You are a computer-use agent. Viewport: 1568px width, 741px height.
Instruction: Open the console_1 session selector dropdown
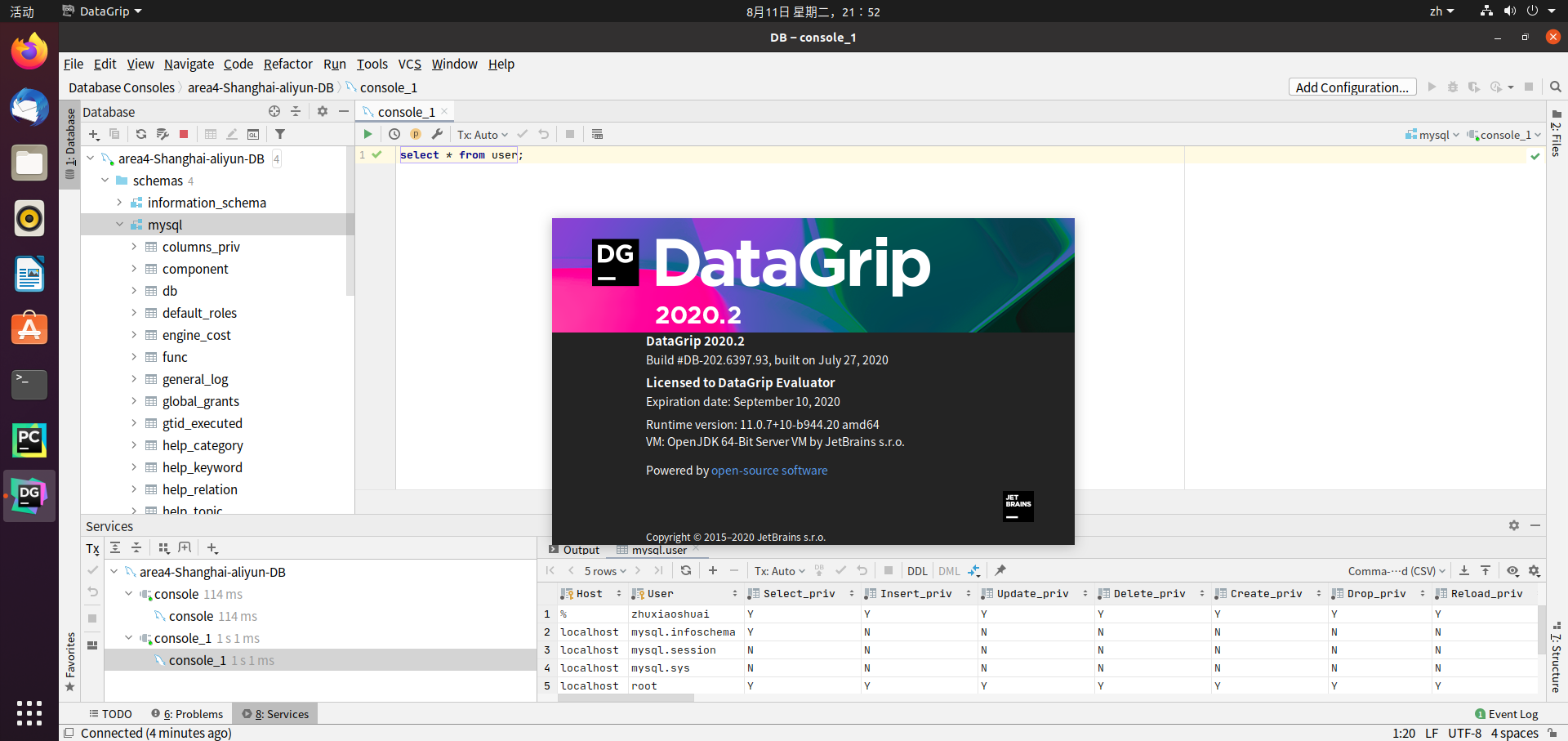pyautogui.click(x=1504, y=135)
